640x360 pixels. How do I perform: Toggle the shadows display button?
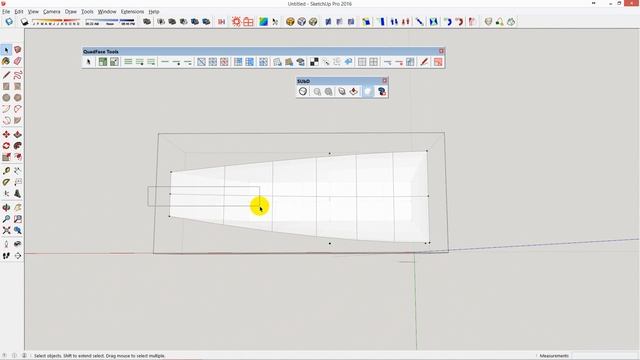tap(24, 22)
